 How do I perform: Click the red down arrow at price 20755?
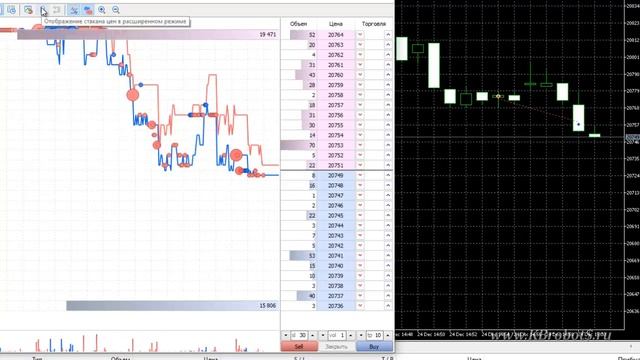(x=360, y=125)
